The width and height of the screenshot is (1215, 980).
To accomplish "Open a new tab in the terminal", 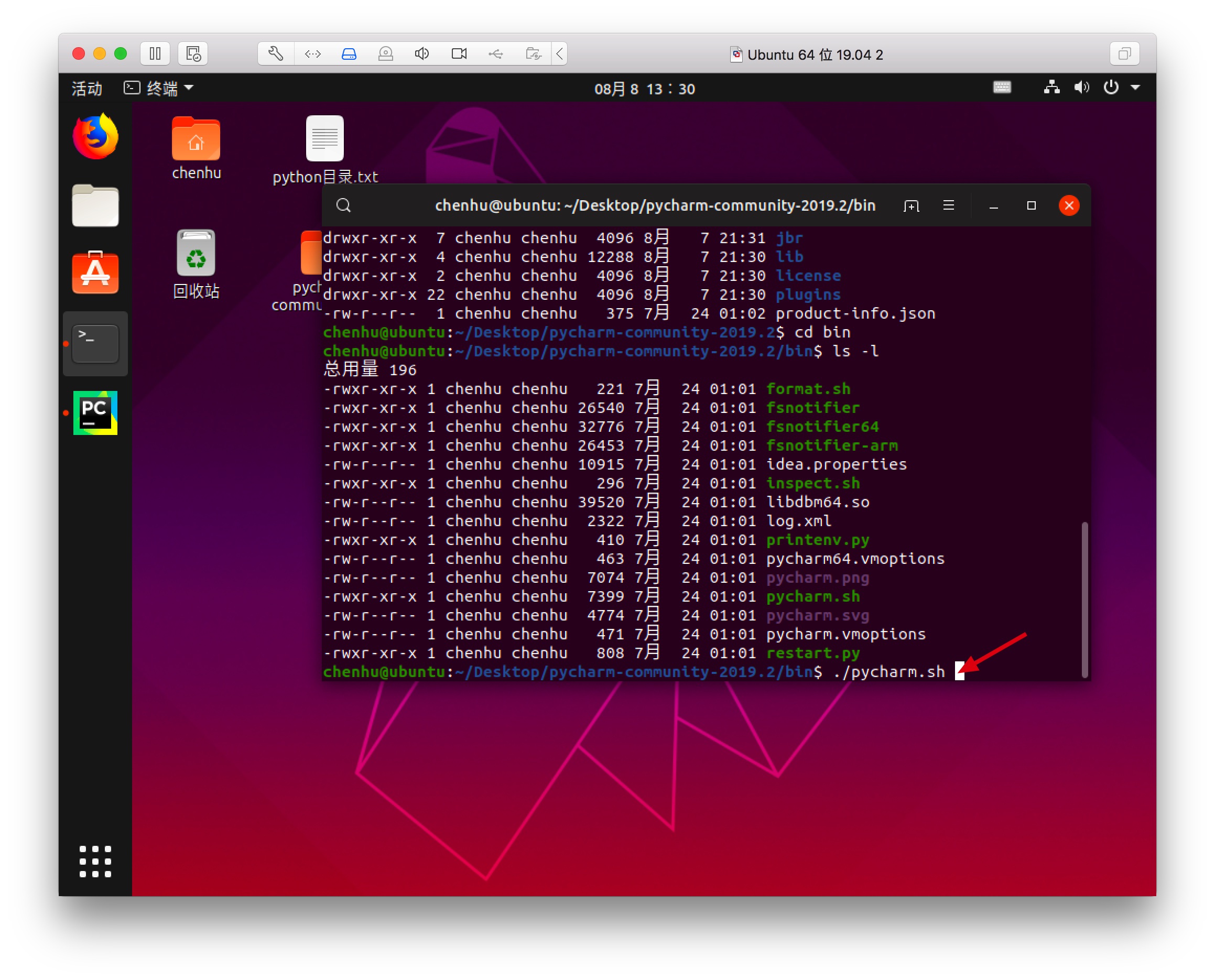I will coord(910,205).
